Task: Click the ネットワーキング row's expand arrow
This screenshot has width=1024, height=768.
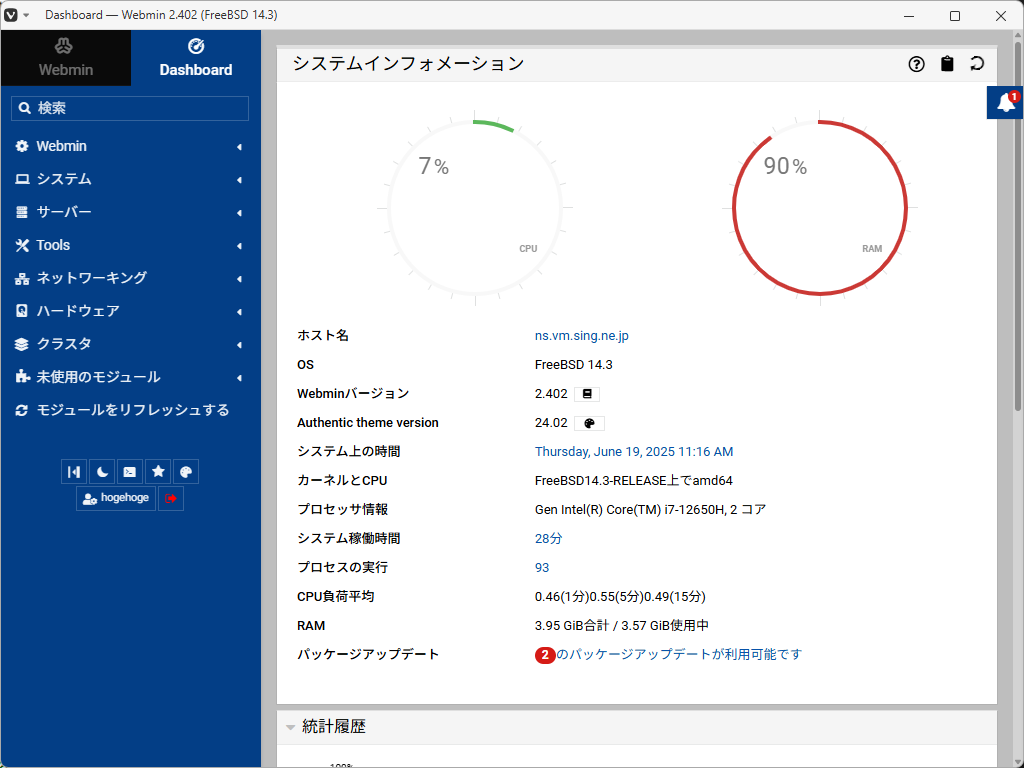Action: click(240, 279)
